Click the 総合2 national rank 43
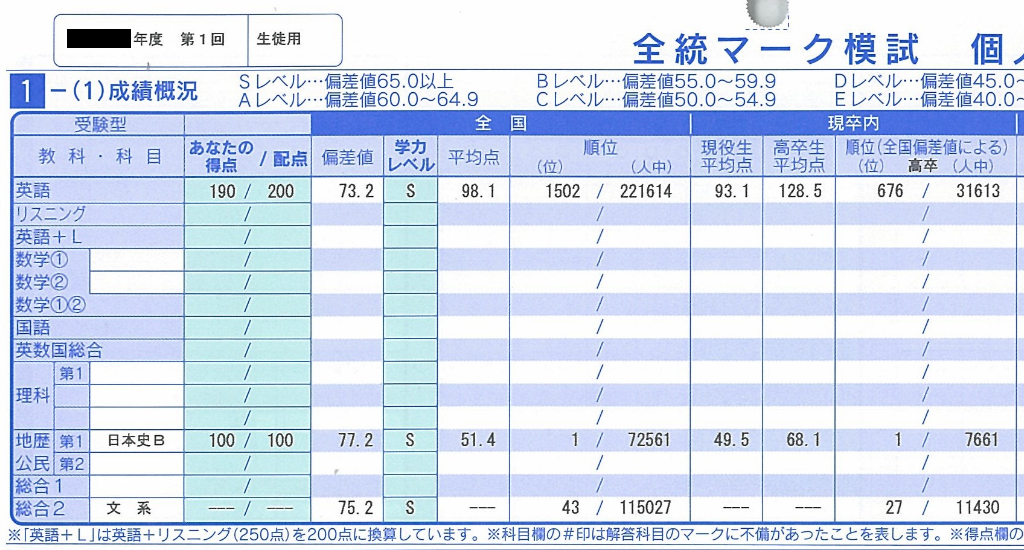 571,508
